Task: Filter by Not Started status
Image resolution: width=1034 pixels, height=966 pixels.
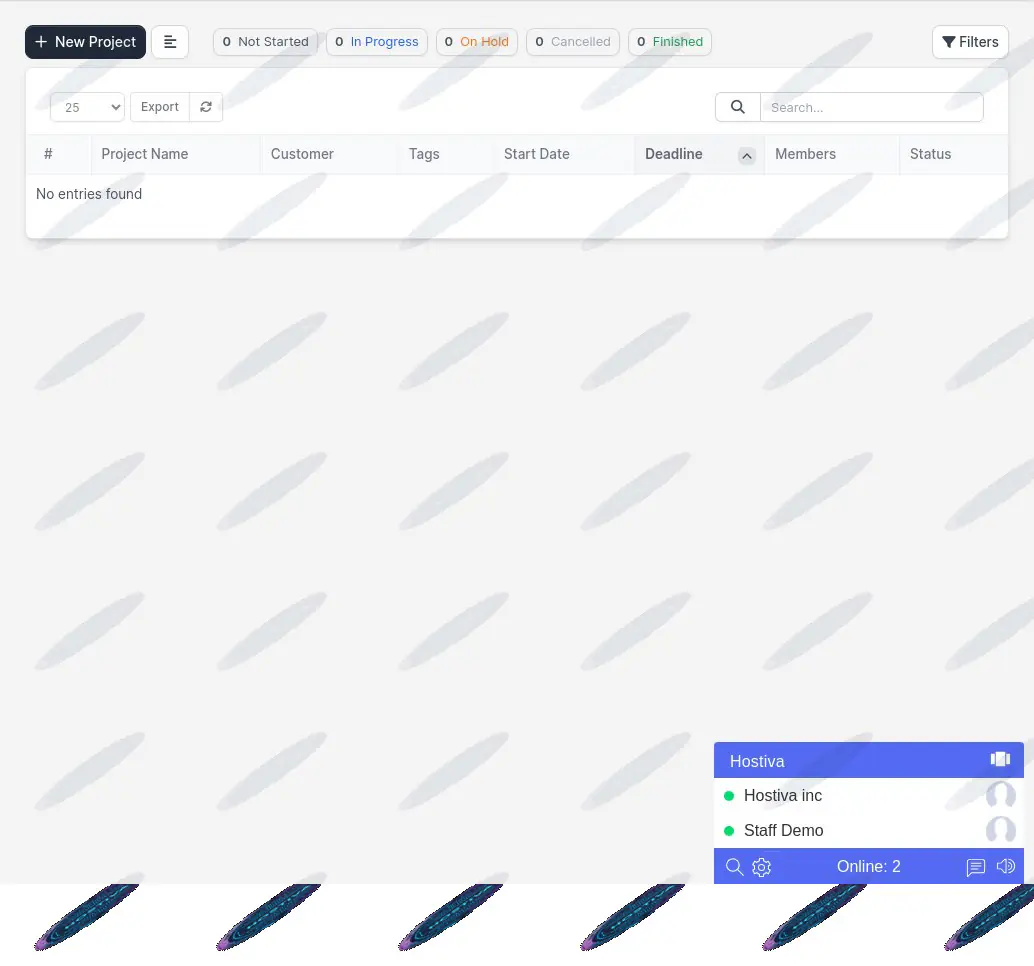Action: [265, 42]
